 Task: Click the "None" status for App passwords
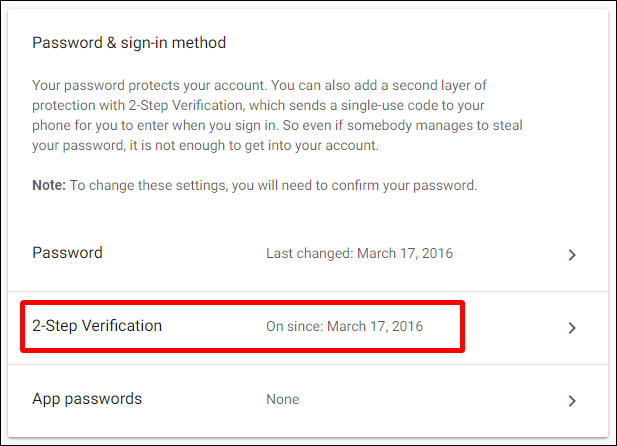pyautogui.click(x=282, y=400)
